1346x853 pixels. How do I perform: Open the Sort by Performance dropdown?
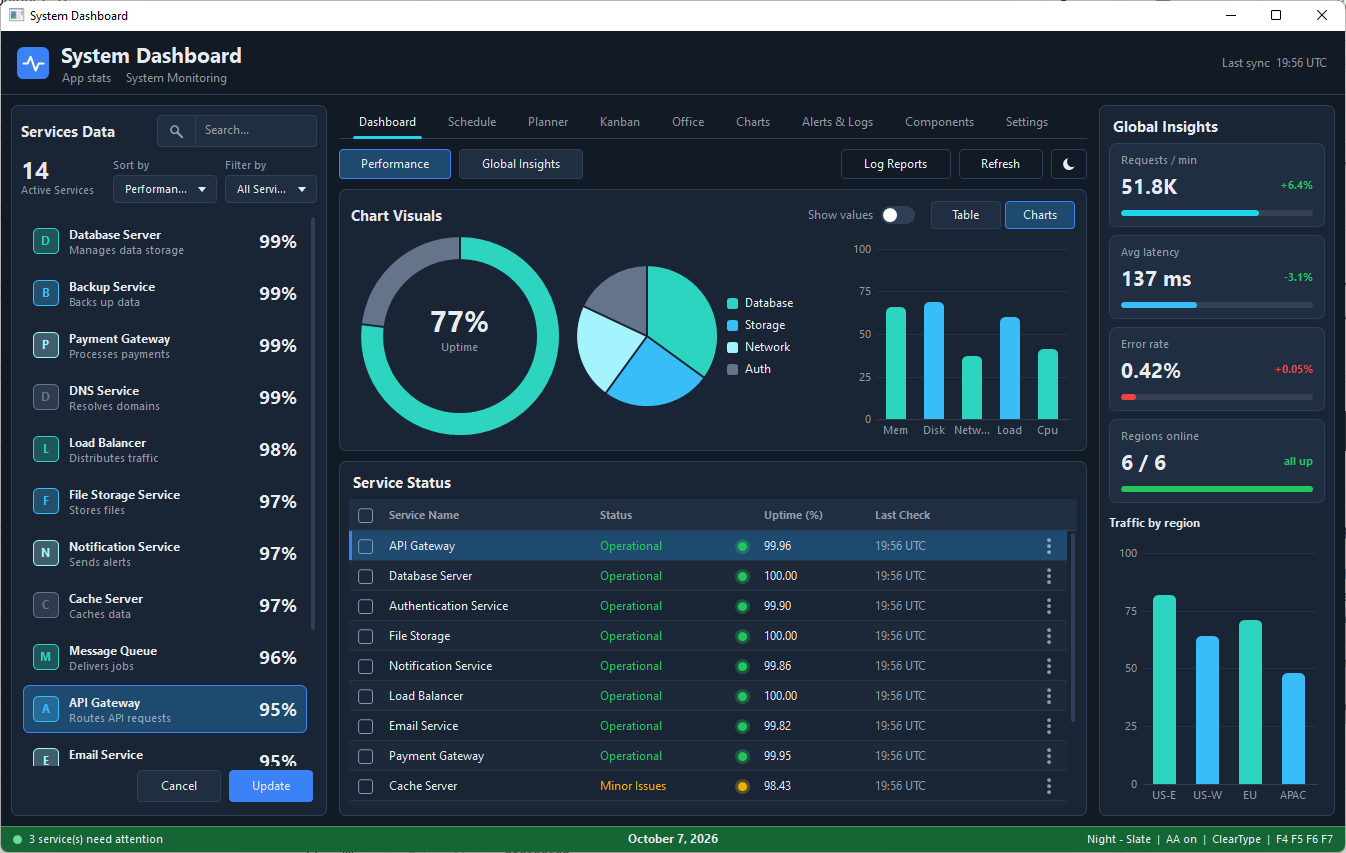coord(165,189)
